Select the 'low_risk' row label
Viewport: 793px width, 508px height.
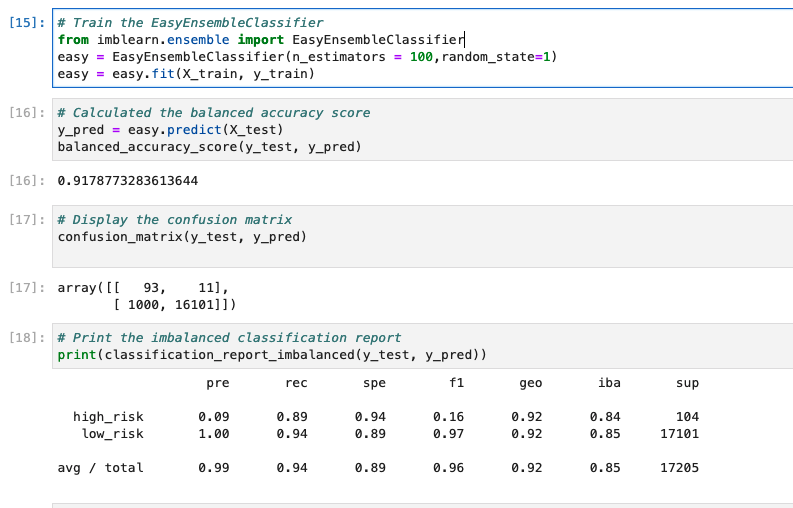click(x=113, y=434)
